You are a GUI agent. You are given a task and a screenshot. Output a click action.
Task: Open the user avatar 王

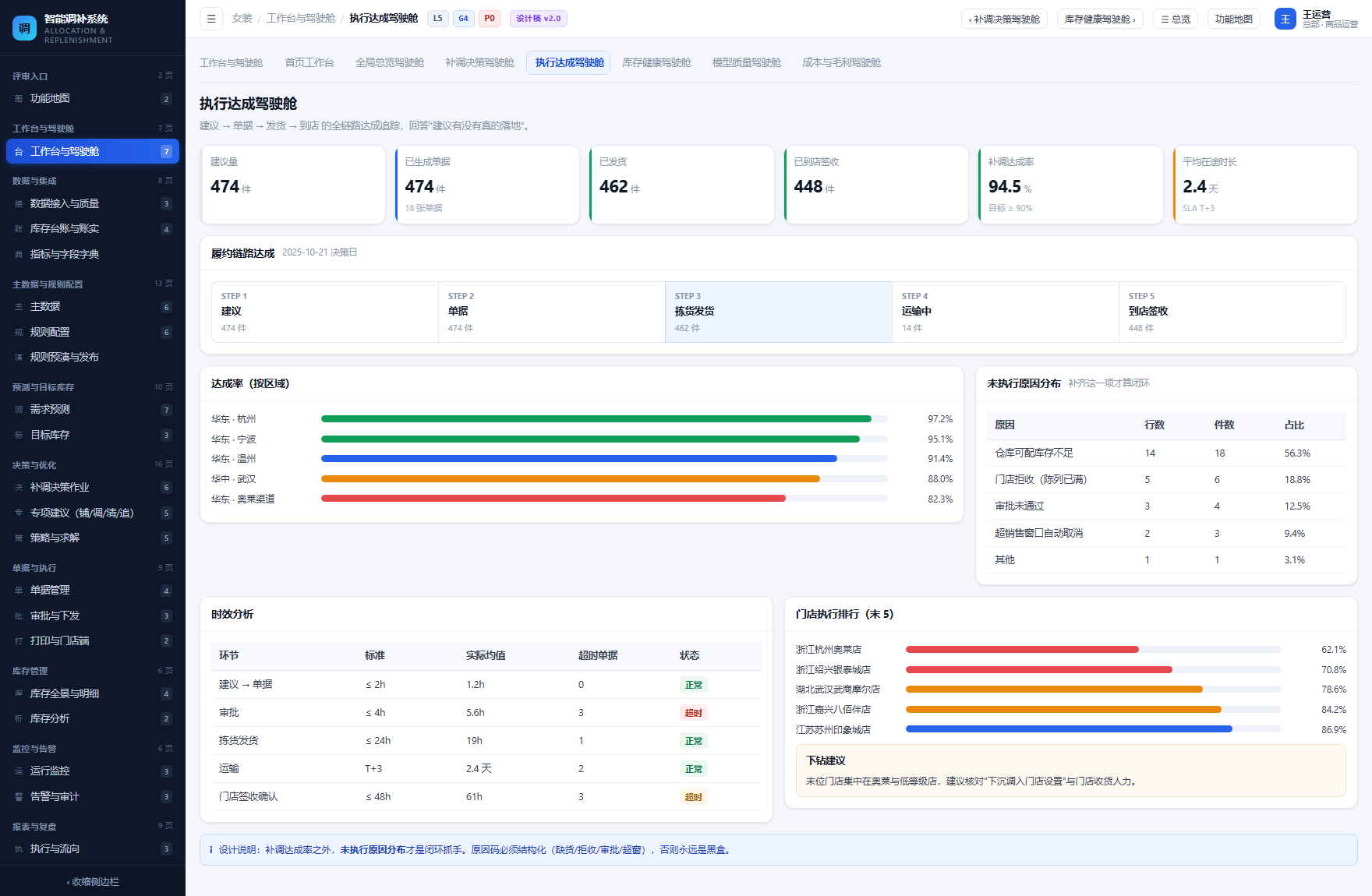coord(1285,19)
